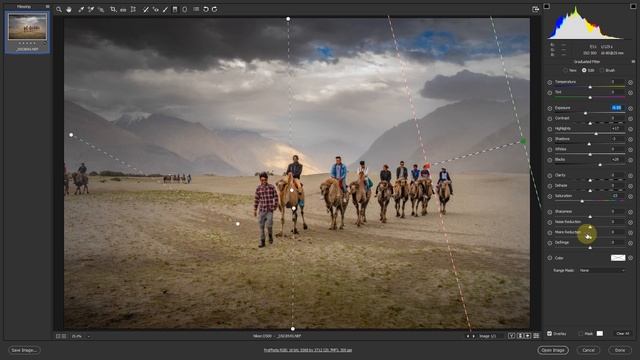Enable the Mask checkbox
Viewport: 640px width, 360px height.
pyautogui.click(x=581, y=333)
